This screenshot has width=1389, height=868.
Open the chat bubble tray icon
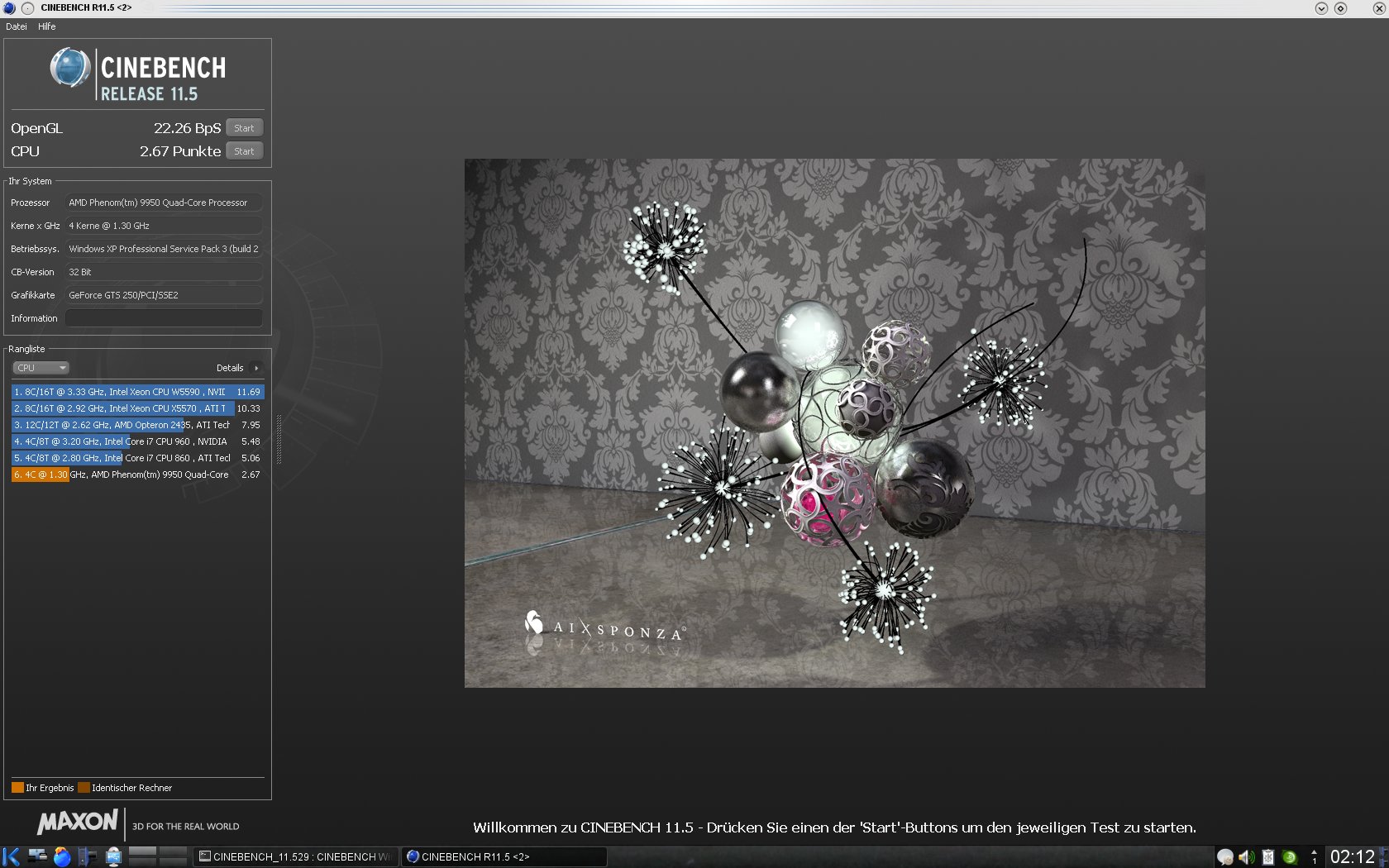(1225, 857)
